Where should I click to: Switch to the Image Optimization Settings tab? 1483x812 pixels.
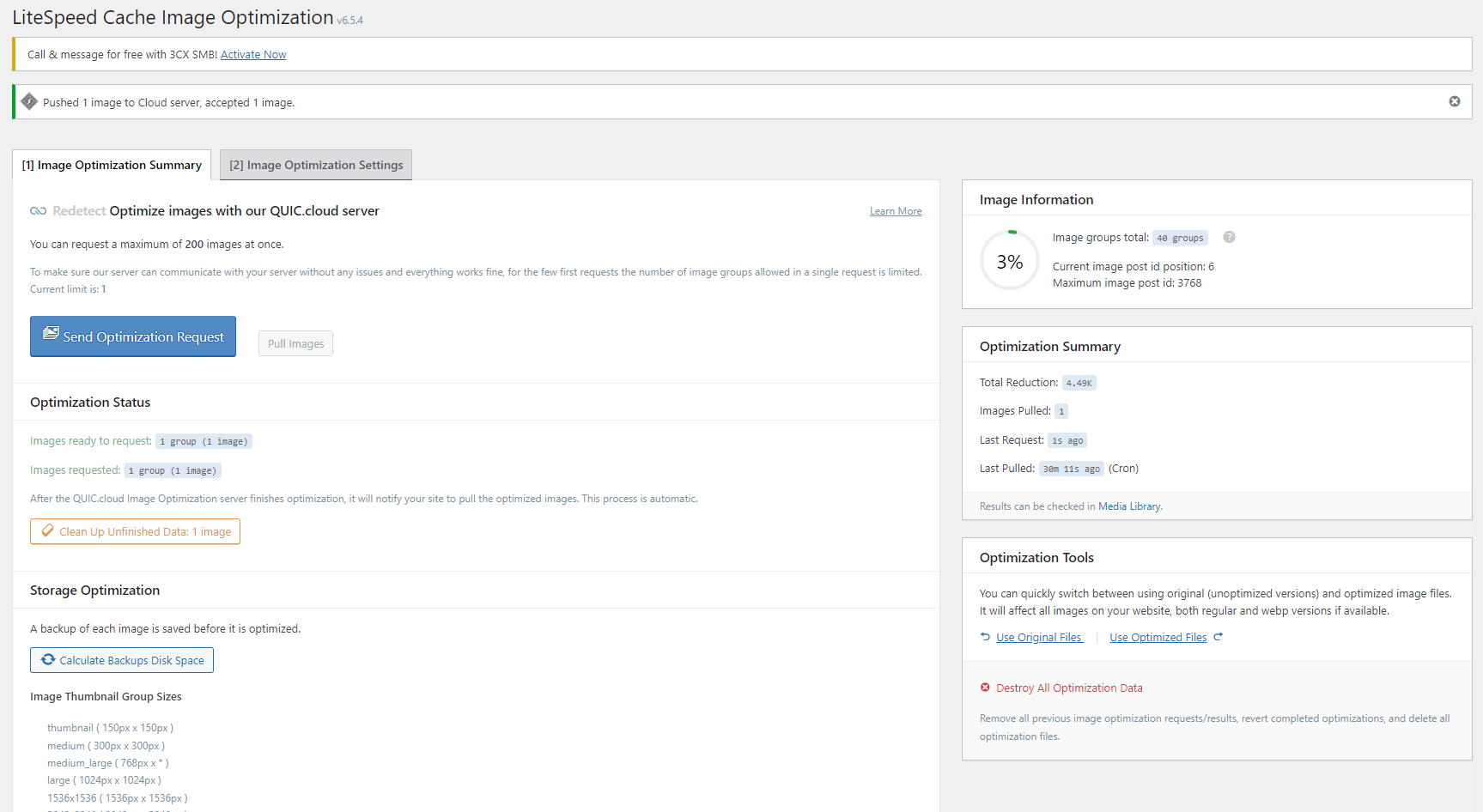pos(315,164)
